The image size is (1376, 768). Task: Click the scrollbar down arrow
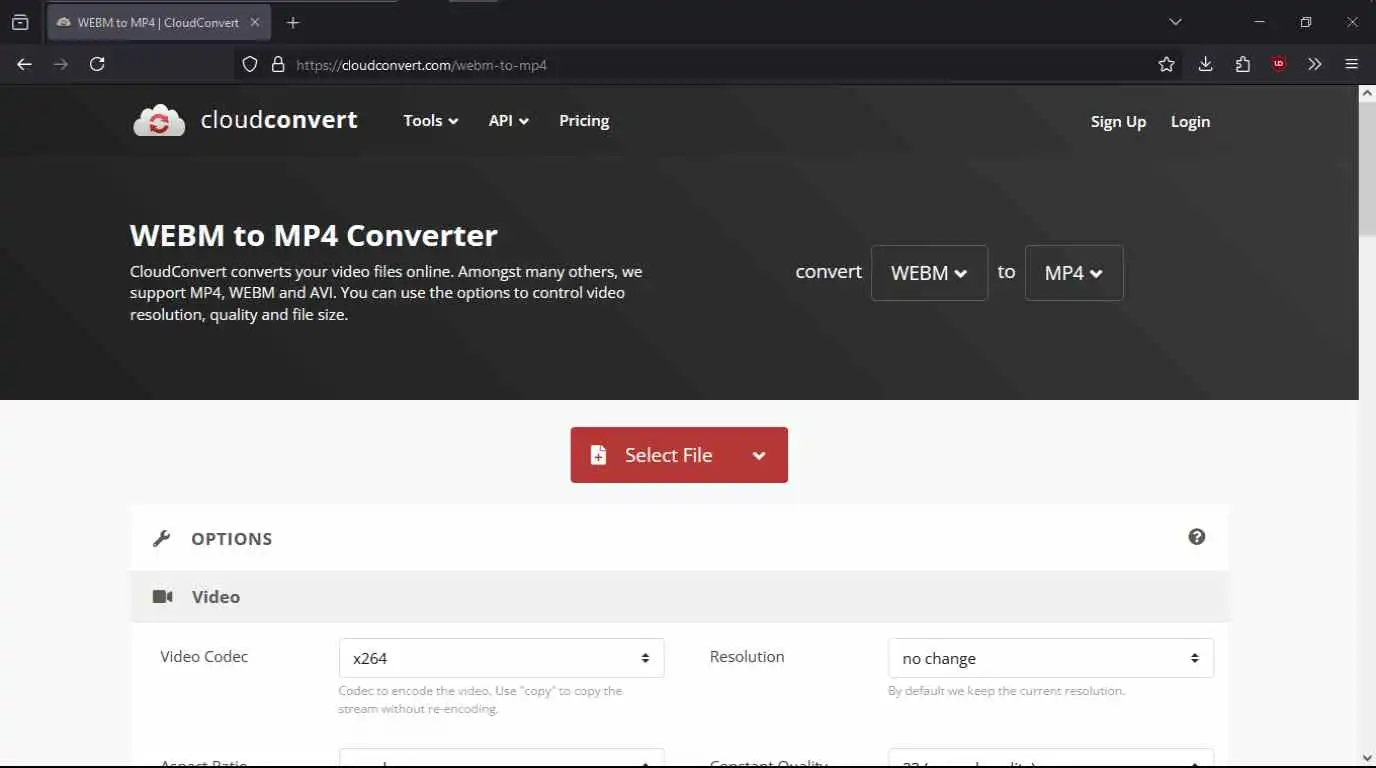click(x=1367, y=758)
